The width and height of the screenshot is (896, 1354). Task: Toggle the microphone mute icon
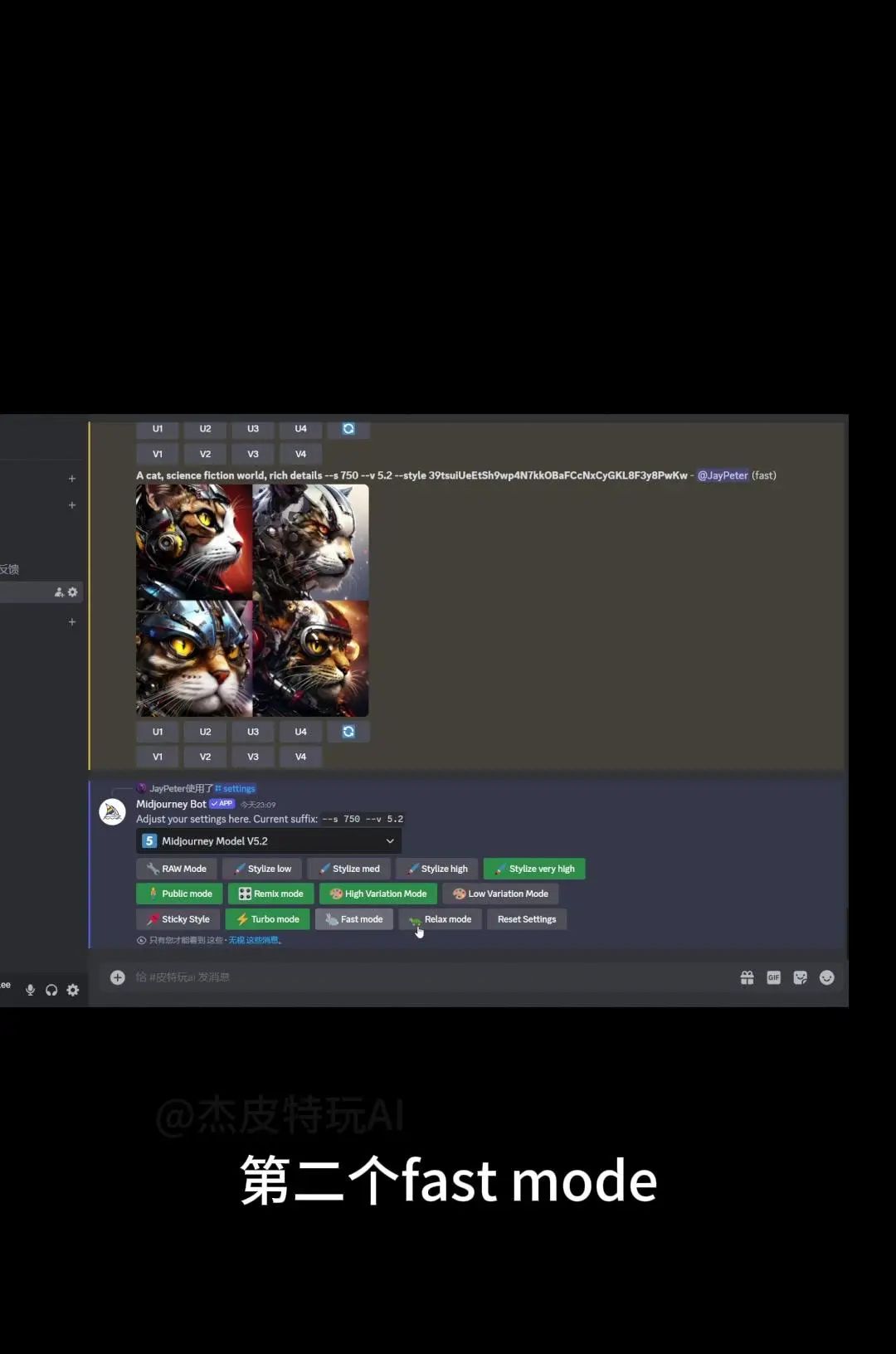[x=31, y=990]
